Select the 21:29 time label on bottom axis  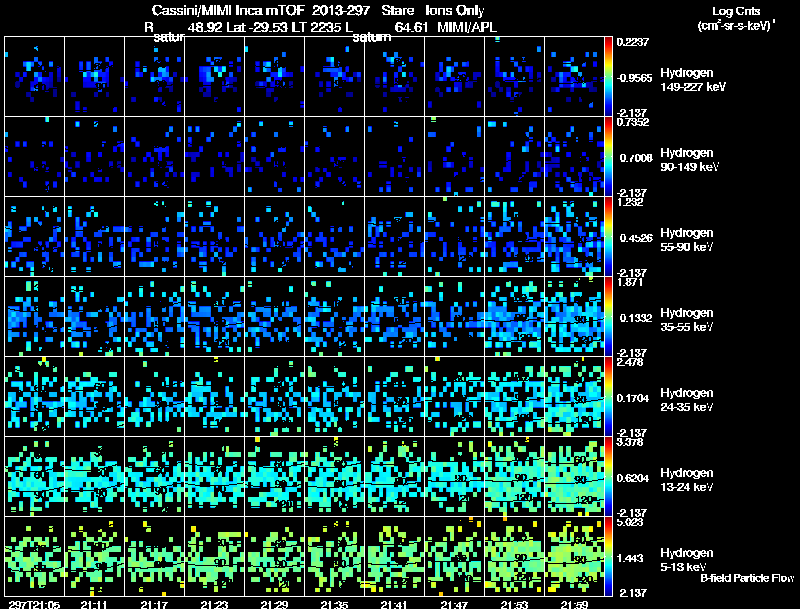click(275, 603)
